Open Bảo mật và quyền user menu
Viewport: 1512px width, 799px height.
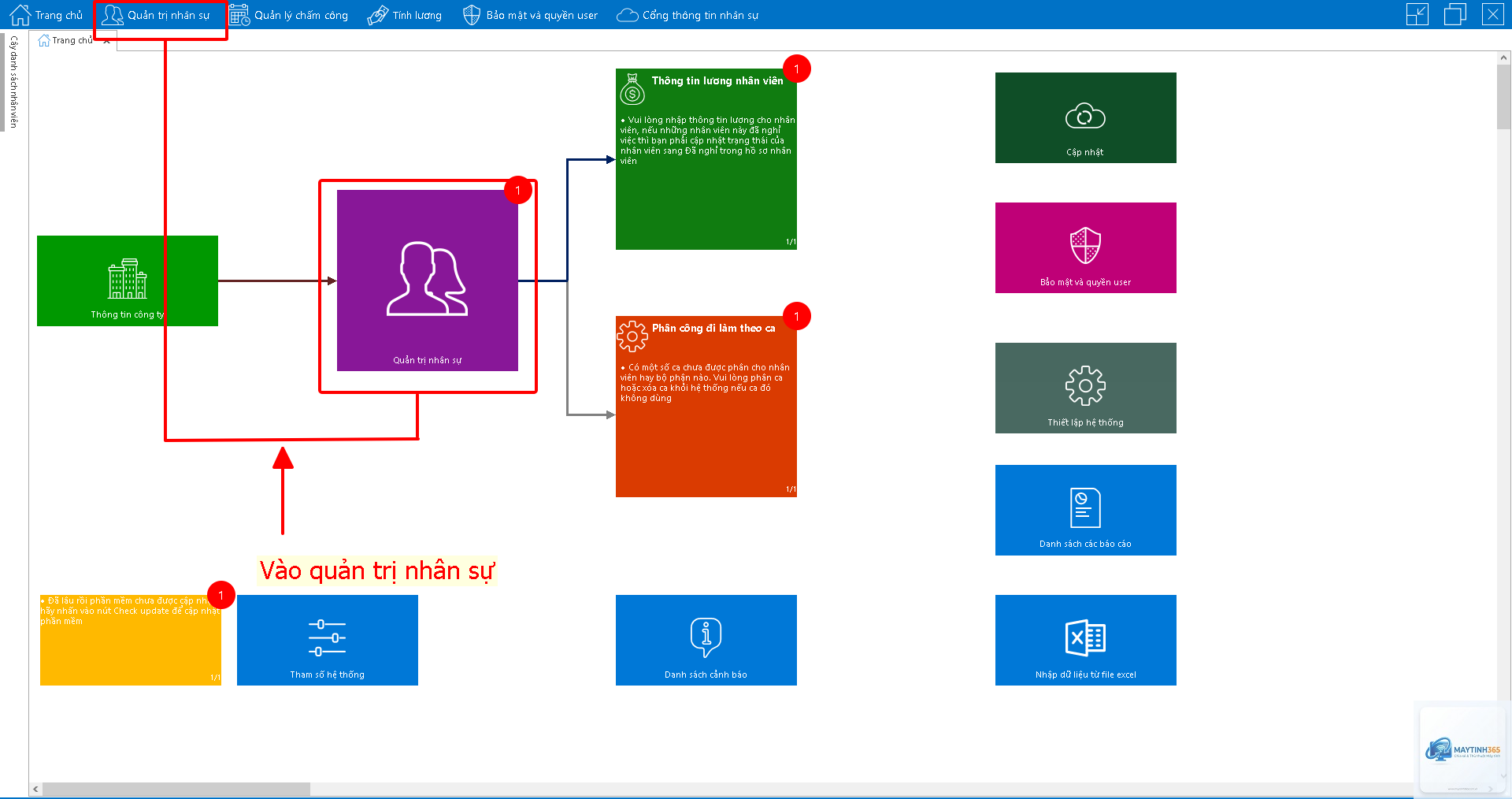pyautogui.click(x=530, y=15)
